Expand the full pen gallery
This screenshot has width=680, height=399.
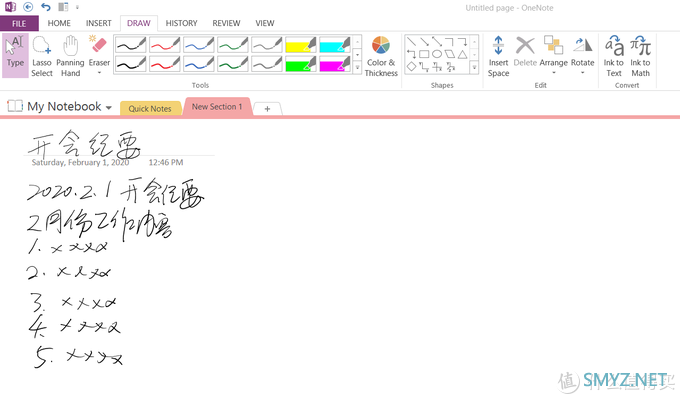[x=357, y=68]
